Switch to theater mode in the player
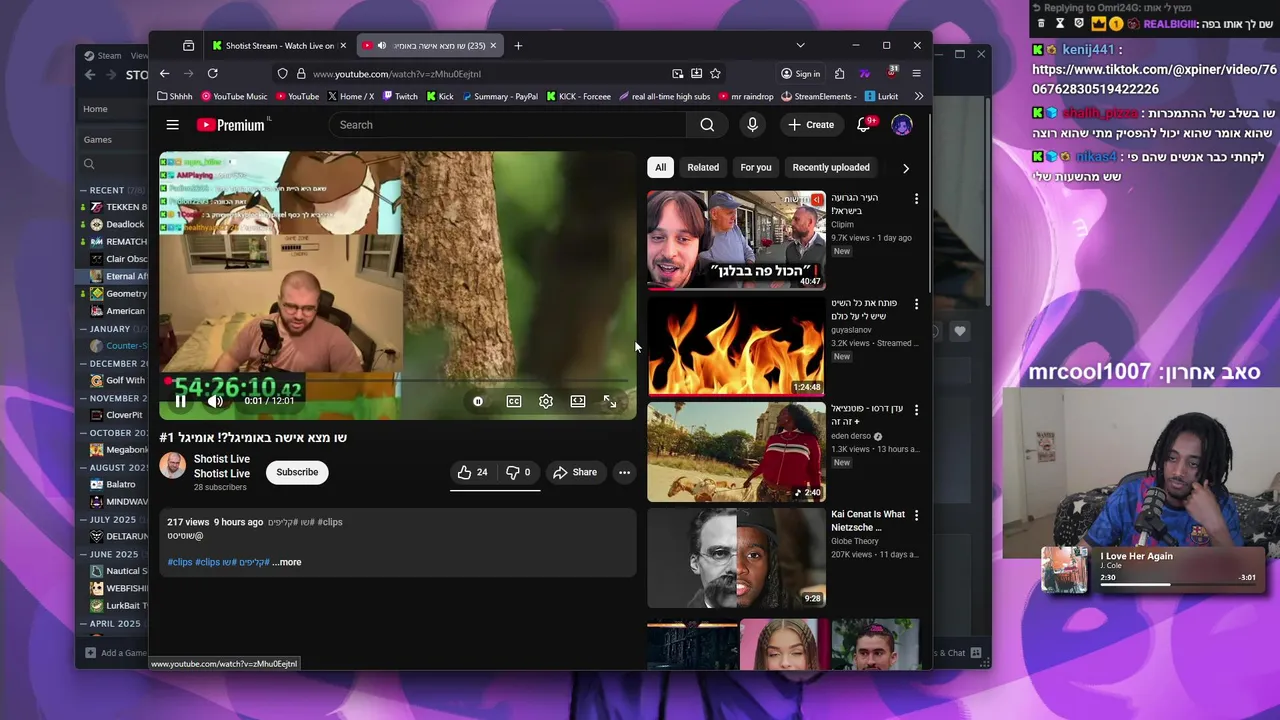This screenshot has height=720, width=1280. click(578, 401)
